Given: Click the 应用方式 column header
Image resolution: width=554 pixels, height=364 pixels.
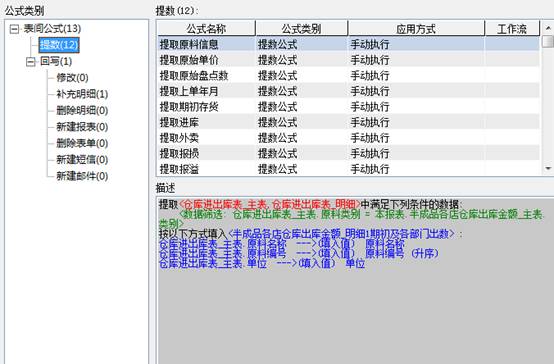Looking at the screenshot, I should point(416,29).
